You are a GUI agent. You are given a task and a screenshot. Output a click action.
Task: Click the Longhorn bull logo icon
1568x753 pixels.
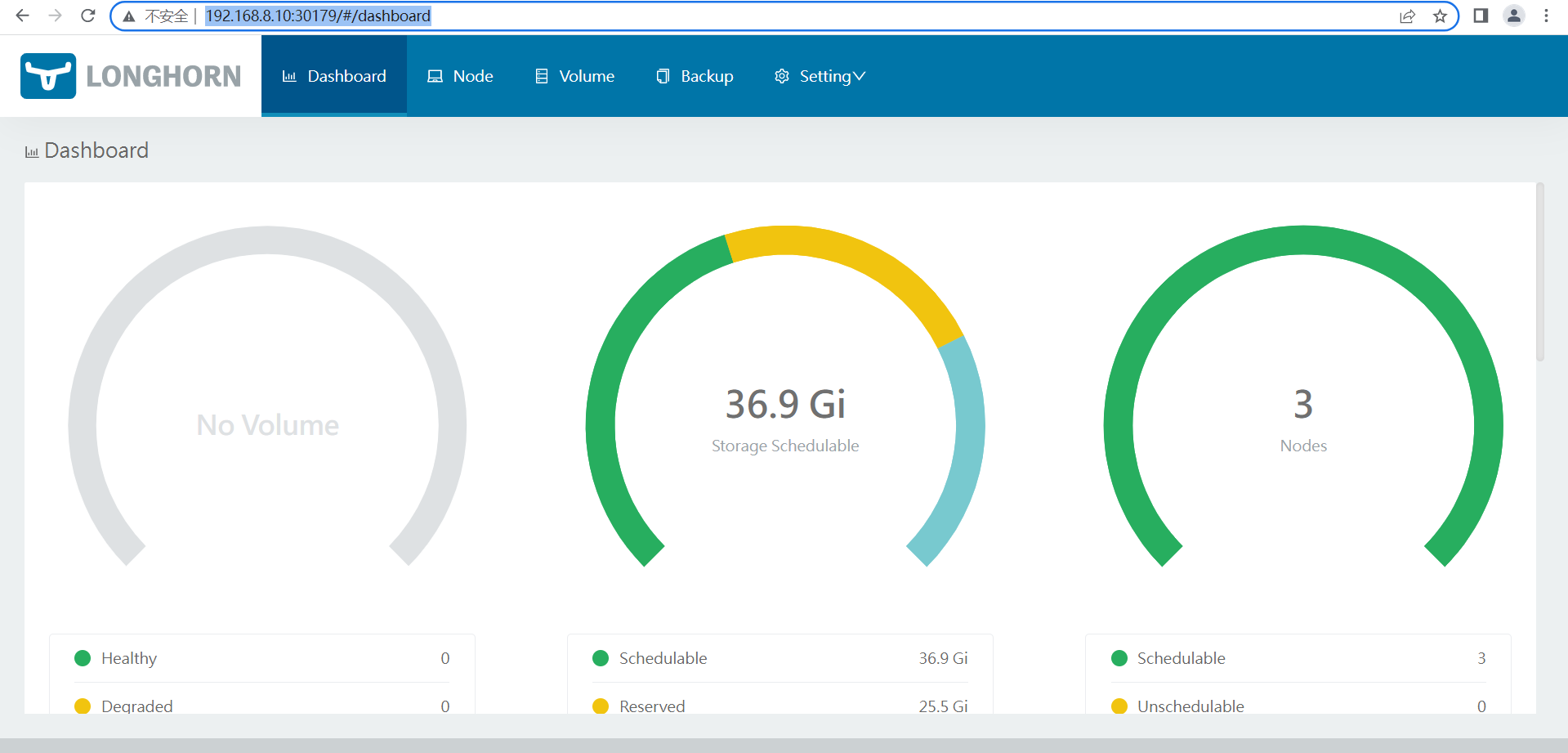coord(48,76)
